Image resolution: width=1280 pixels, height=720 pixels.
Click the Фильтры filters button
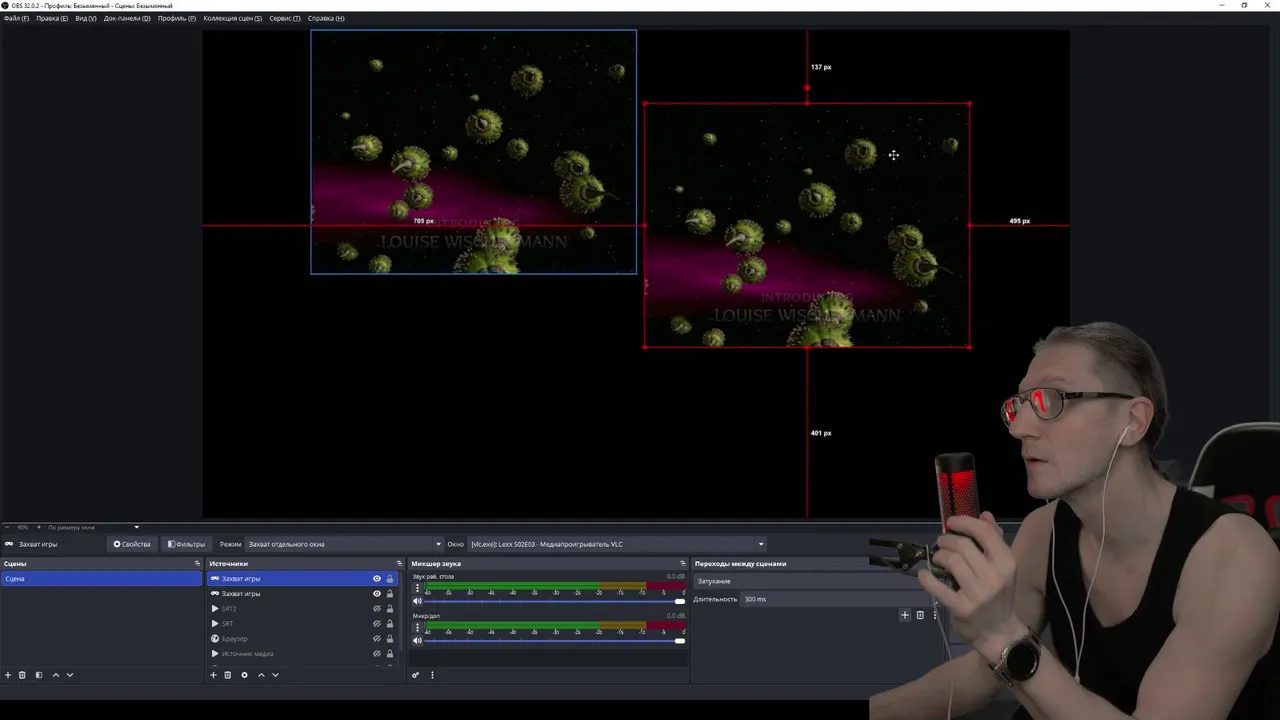pyautogui.click(x=187, y=544)
